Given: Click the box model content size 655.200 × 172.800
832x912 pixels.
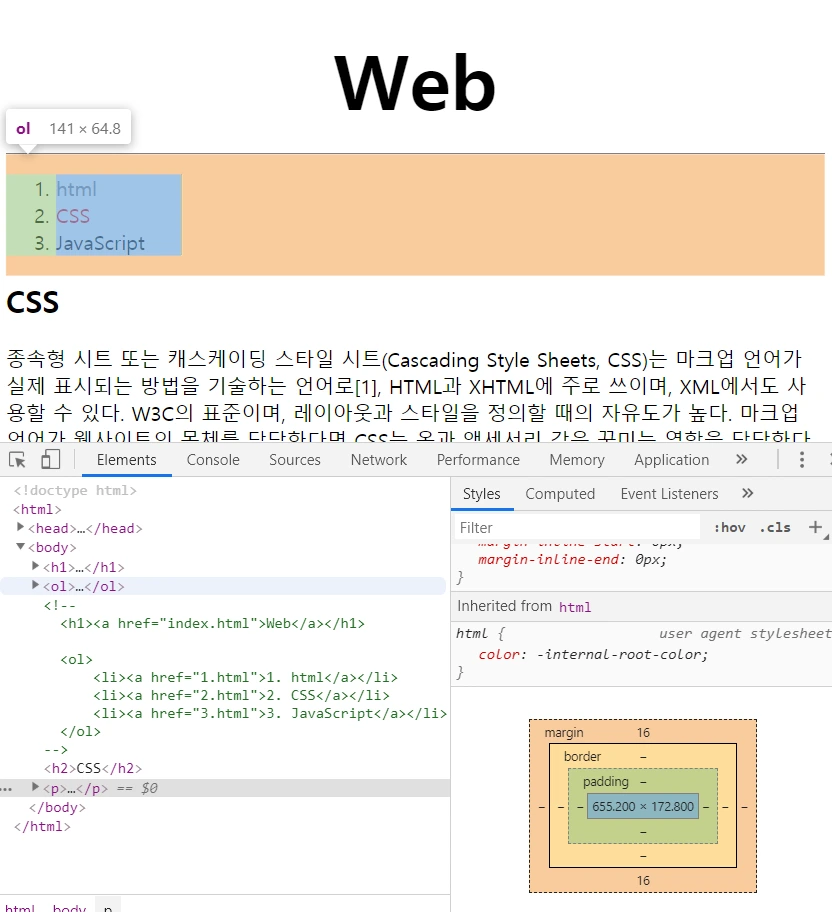Looking at the screenshot, I should 643,807.
